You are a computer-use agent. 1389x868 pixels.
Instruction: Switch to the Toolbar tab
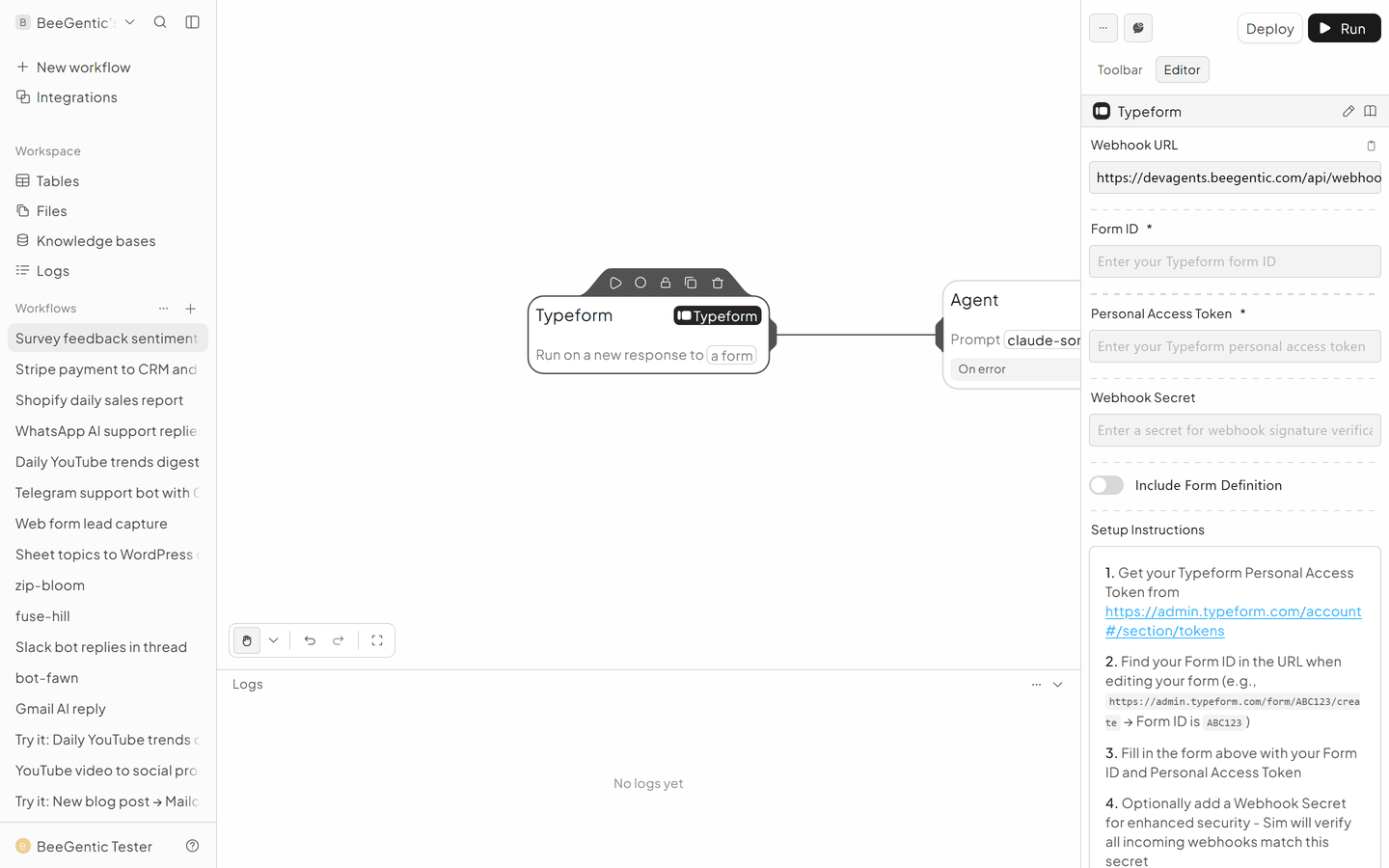tap(1120, 69)
